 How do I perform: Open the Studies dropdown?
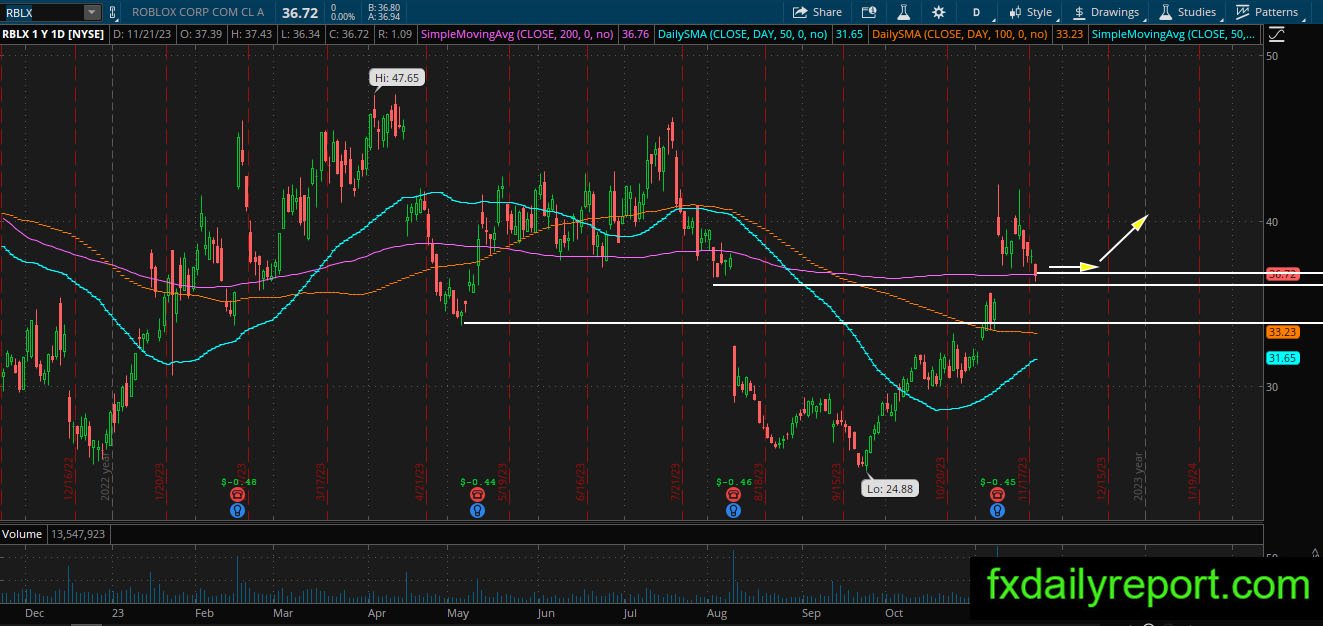(1188, 12)
